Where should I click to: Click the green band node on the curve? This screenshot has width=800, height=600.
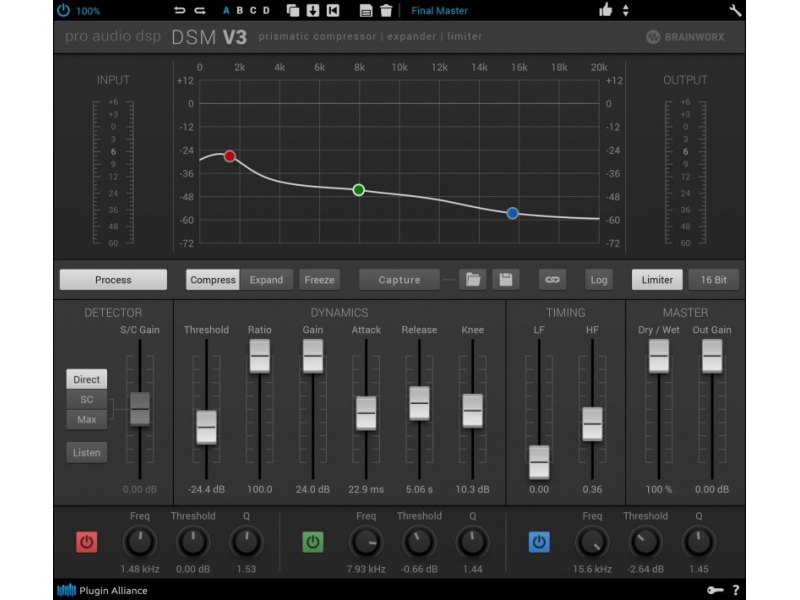pos(359,190)
